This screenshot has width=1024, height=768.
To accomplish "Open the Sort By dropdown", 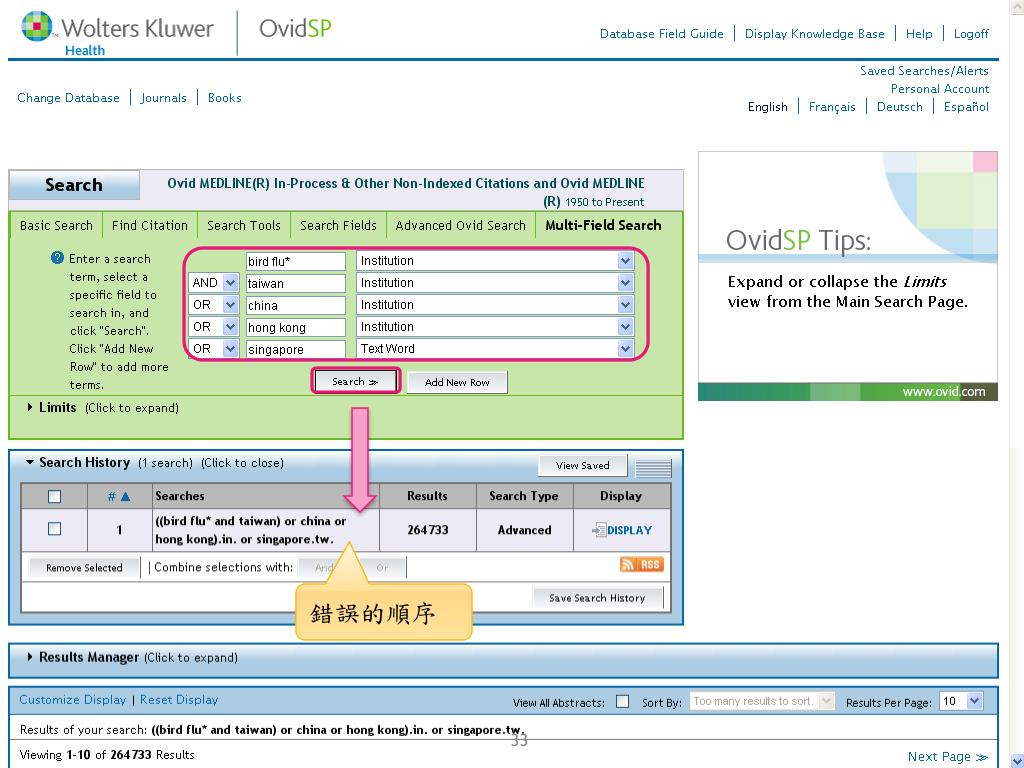I will 761,701.
